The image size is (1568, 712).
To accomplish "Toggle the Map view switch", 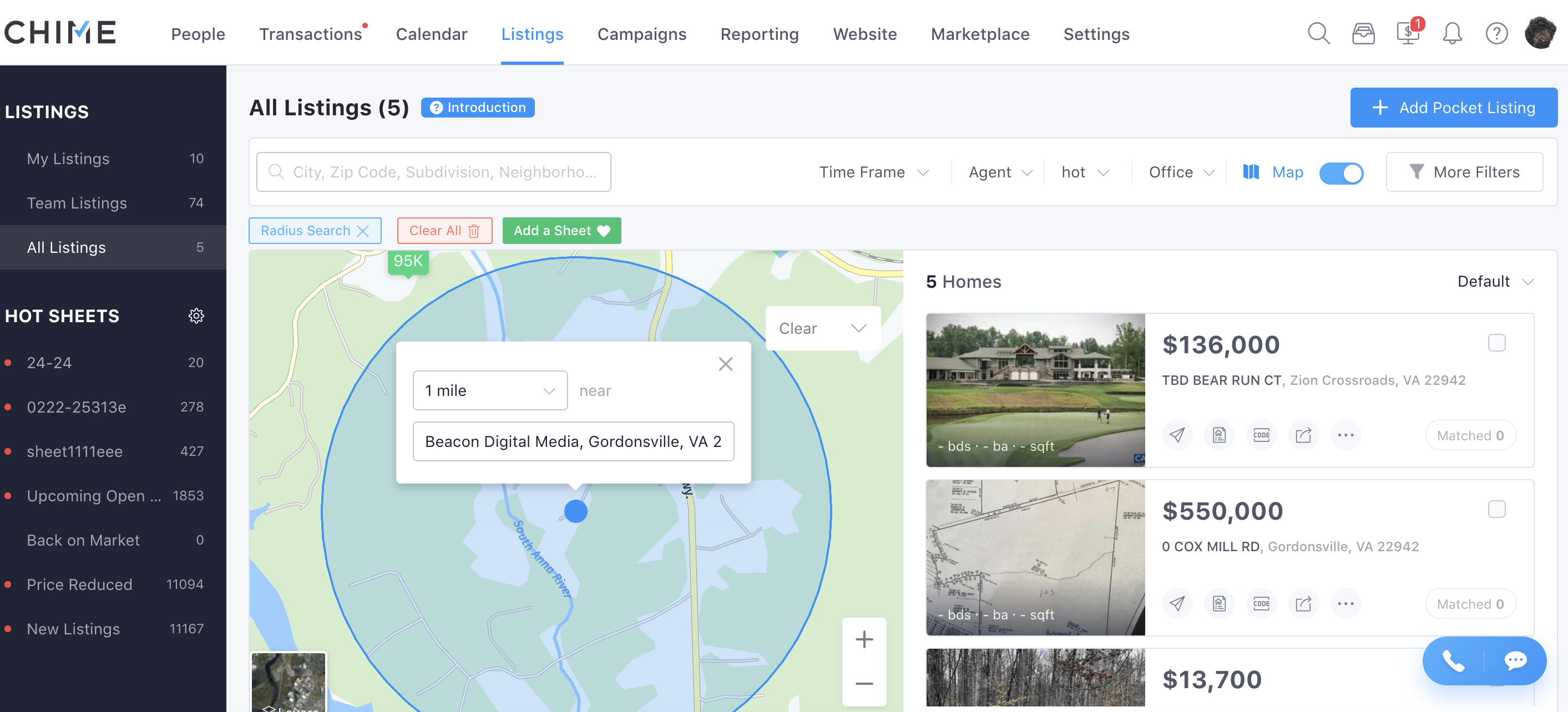I will click(x=1341, y=173).
